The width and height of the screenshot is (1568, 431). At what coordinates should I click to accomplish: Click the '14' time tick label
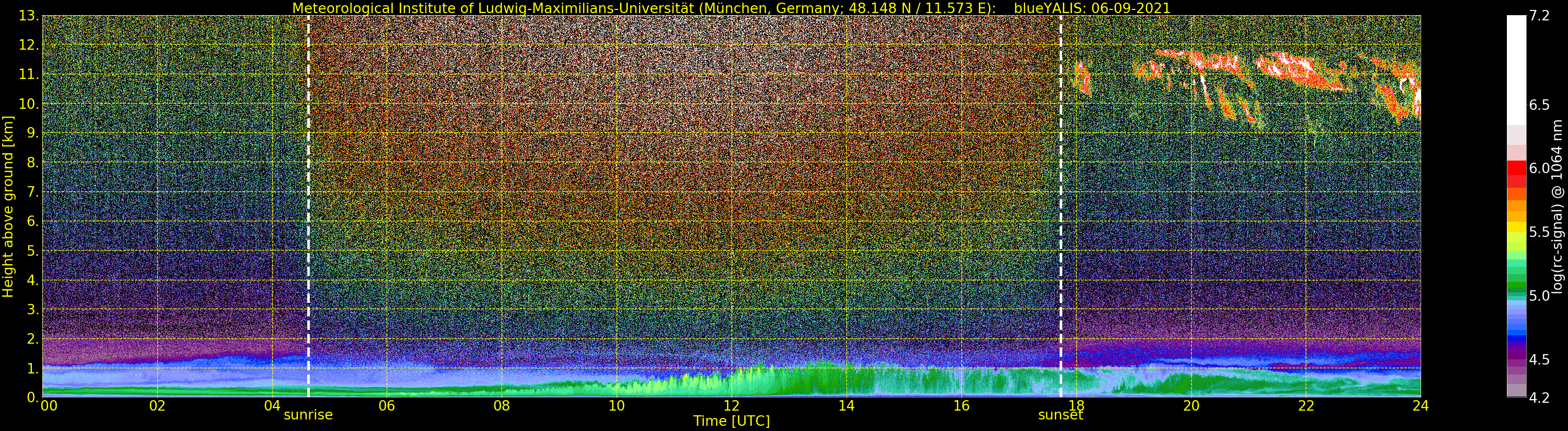coord(846,406)
